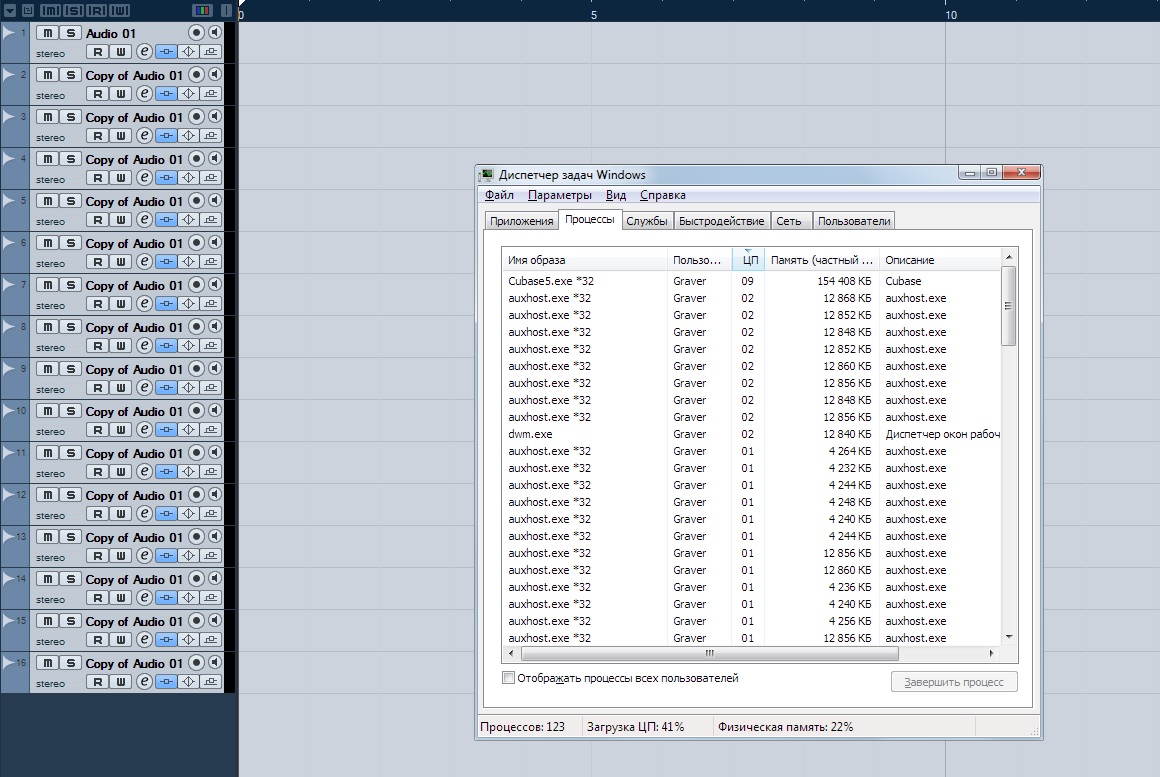Click the equalizer state button on track 8
This screenshot has height=777, width=1160.
pyautogui.click(x=189, y=346)
